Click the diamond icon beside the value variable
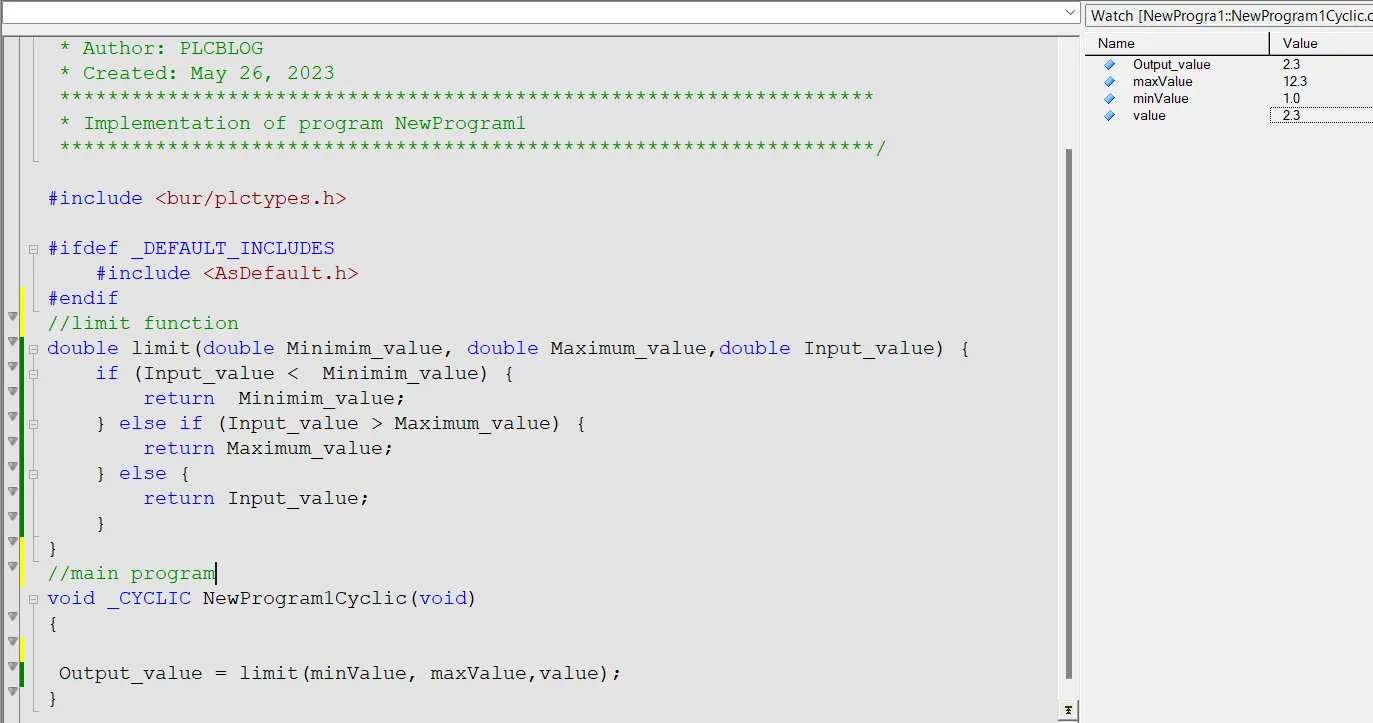This screenshot has width=1373, height=723. click(1110, 115)
